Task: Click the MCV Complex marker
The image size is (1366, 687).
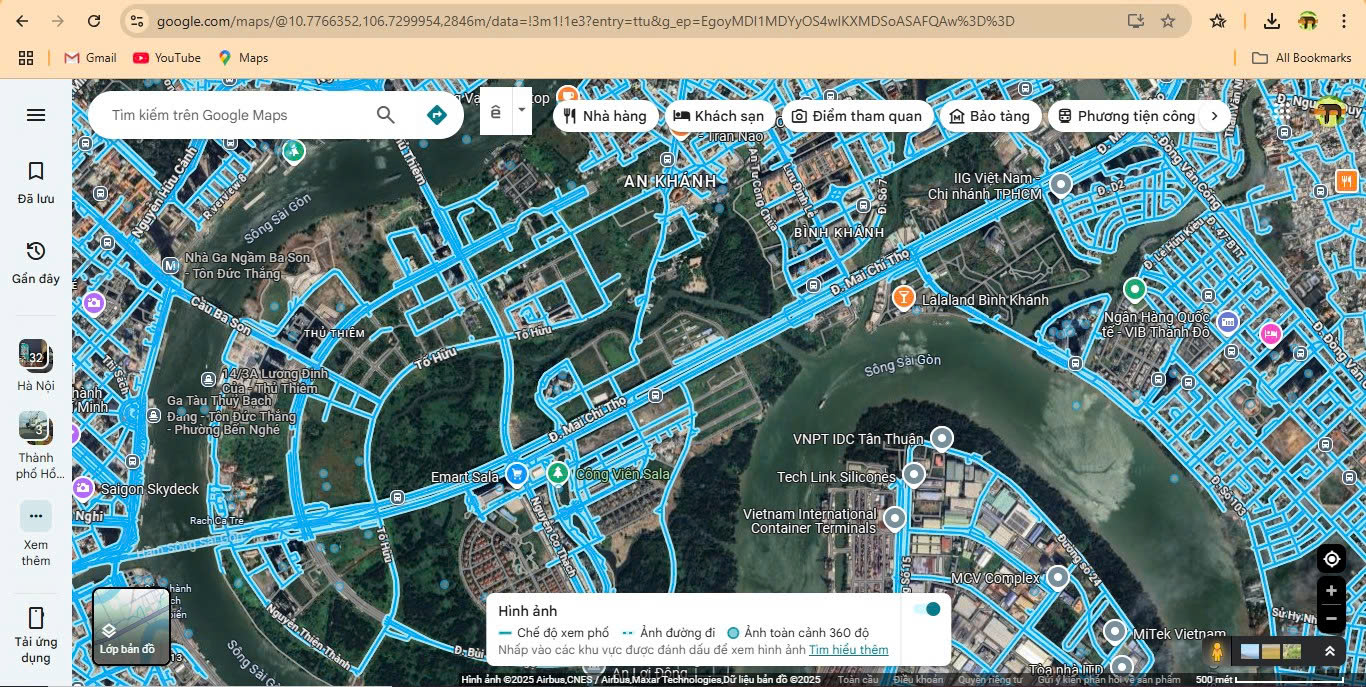Action: 1058,576
